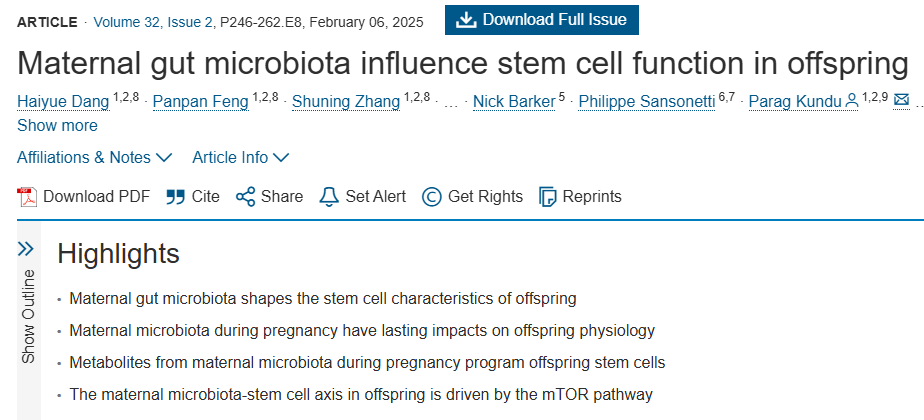Expand Affiliations & Notes dropdown
924x420 pixels.
pyautogui.click(x=94, y=157)
